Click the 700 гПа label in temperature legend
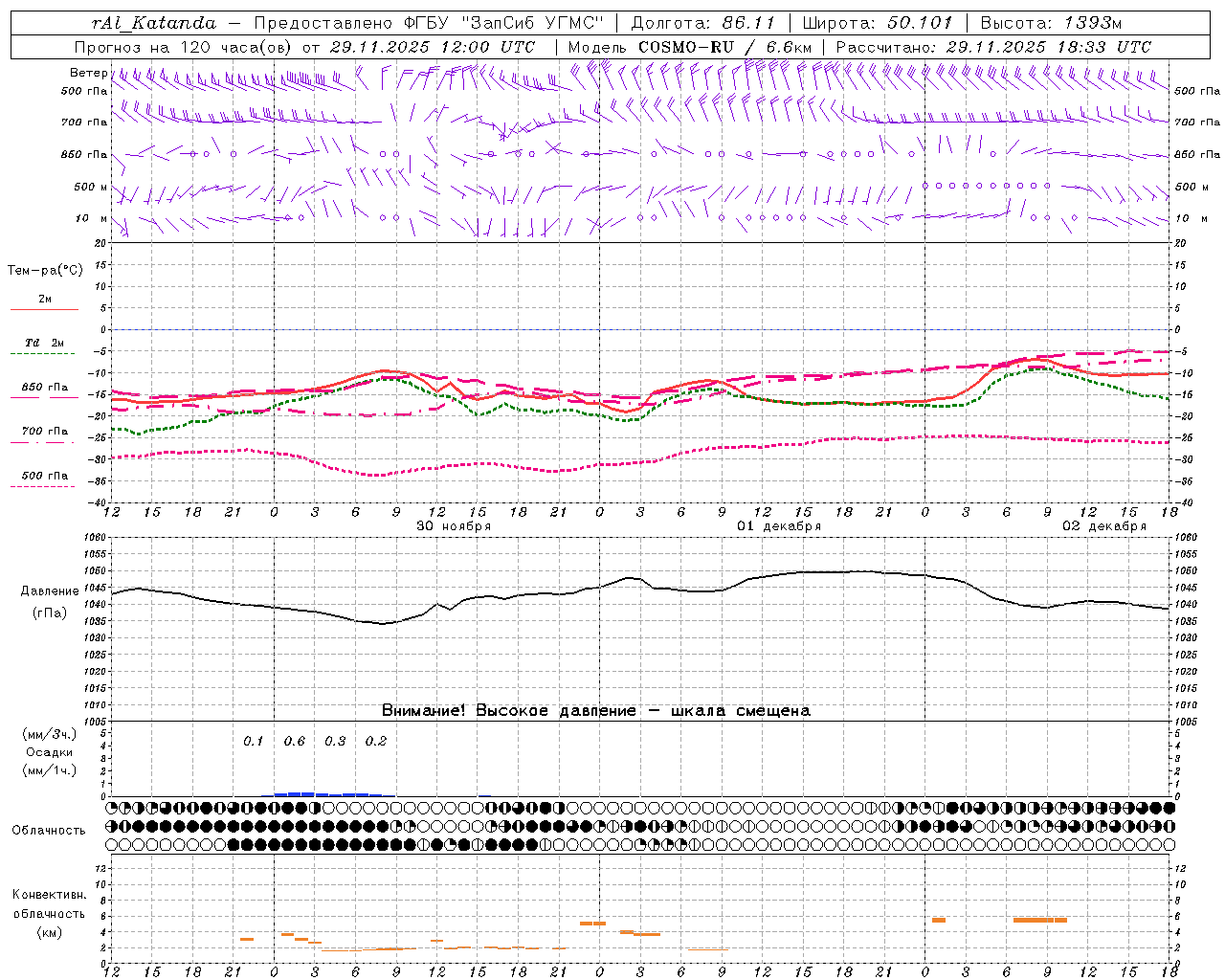 point(45,432)
